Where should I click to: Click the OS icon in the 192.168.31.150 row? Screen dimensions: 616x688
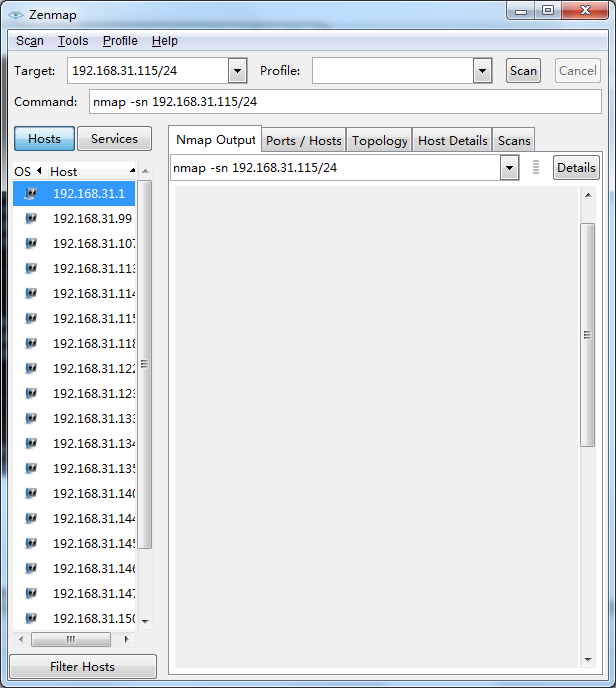[31, 619]
